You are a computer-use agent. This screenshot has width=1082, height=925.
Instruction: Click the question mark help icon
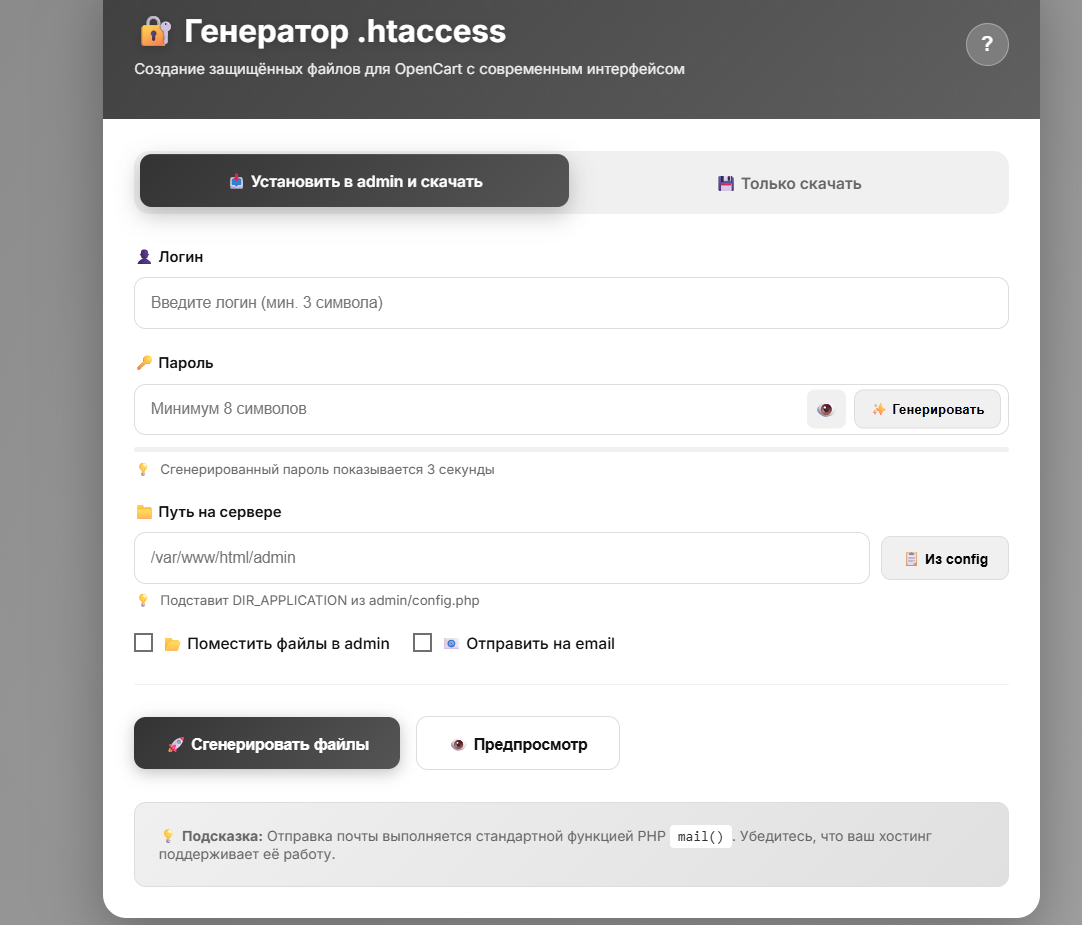tap(986, 44)
